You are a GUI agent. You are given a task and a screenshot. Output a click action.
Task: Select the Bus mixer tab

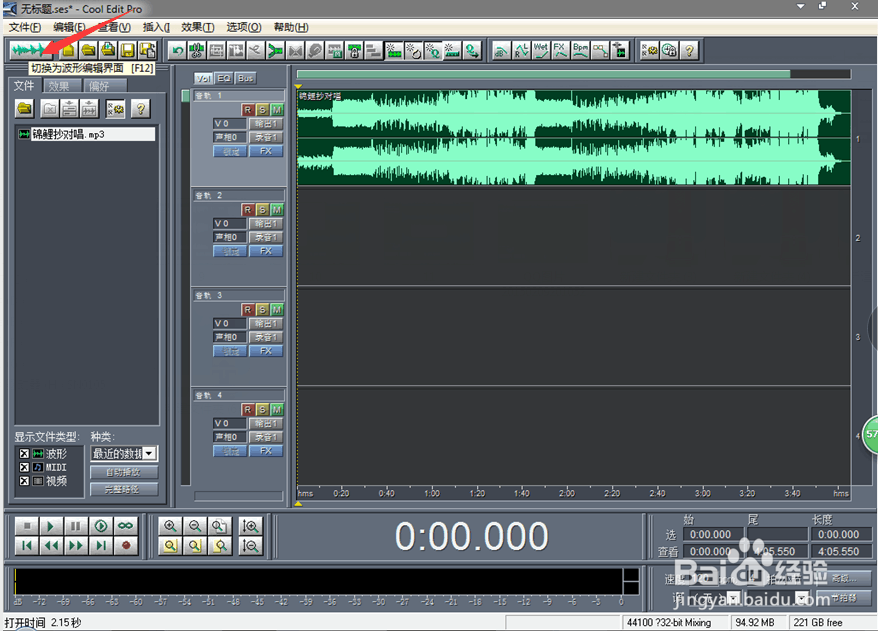pyautogui.click(x=245, y=78)
